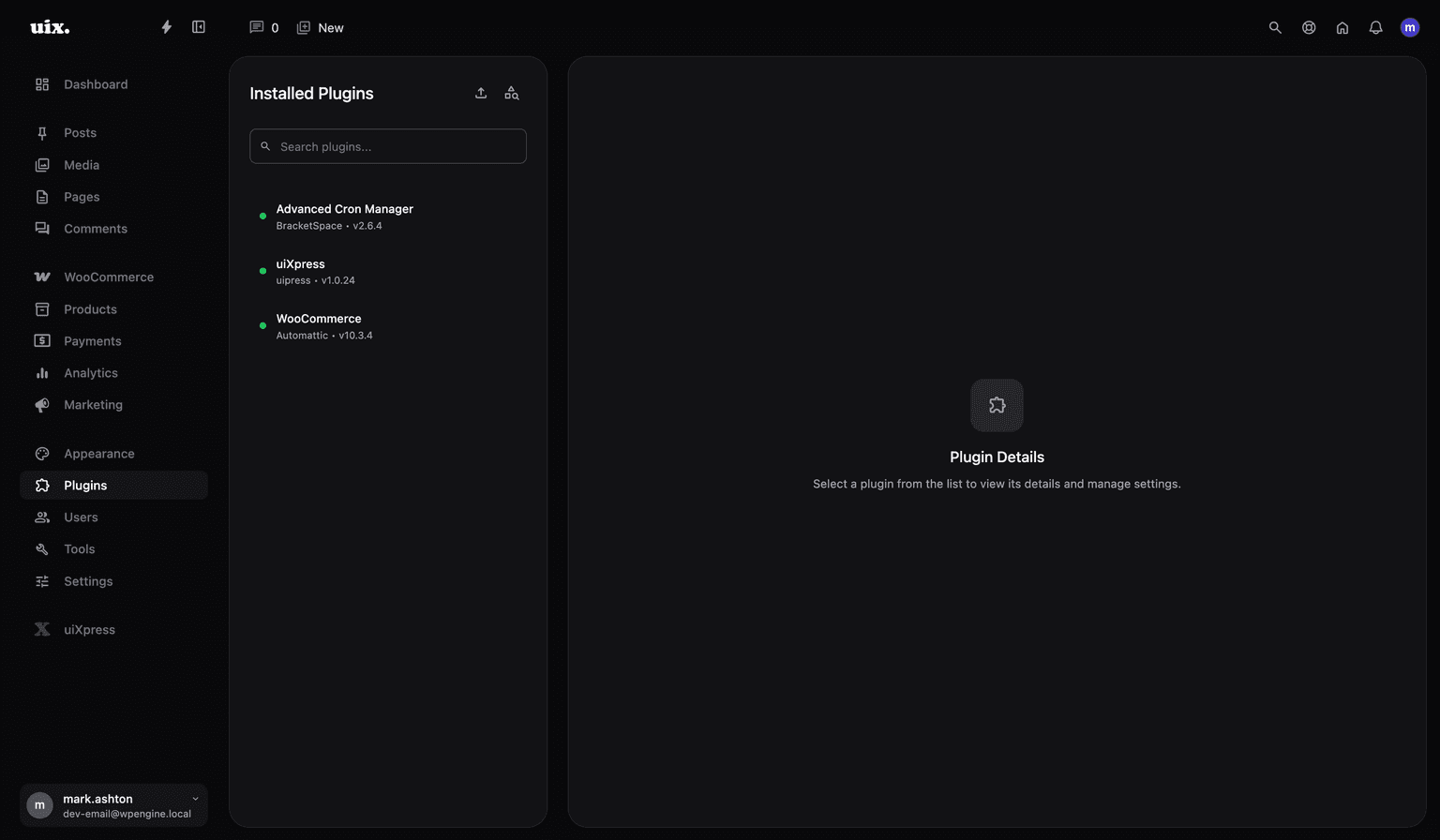Open the plugin browser icon beside upload
1440x840 pixels.
pyautogui.click(x=511, y=93)
